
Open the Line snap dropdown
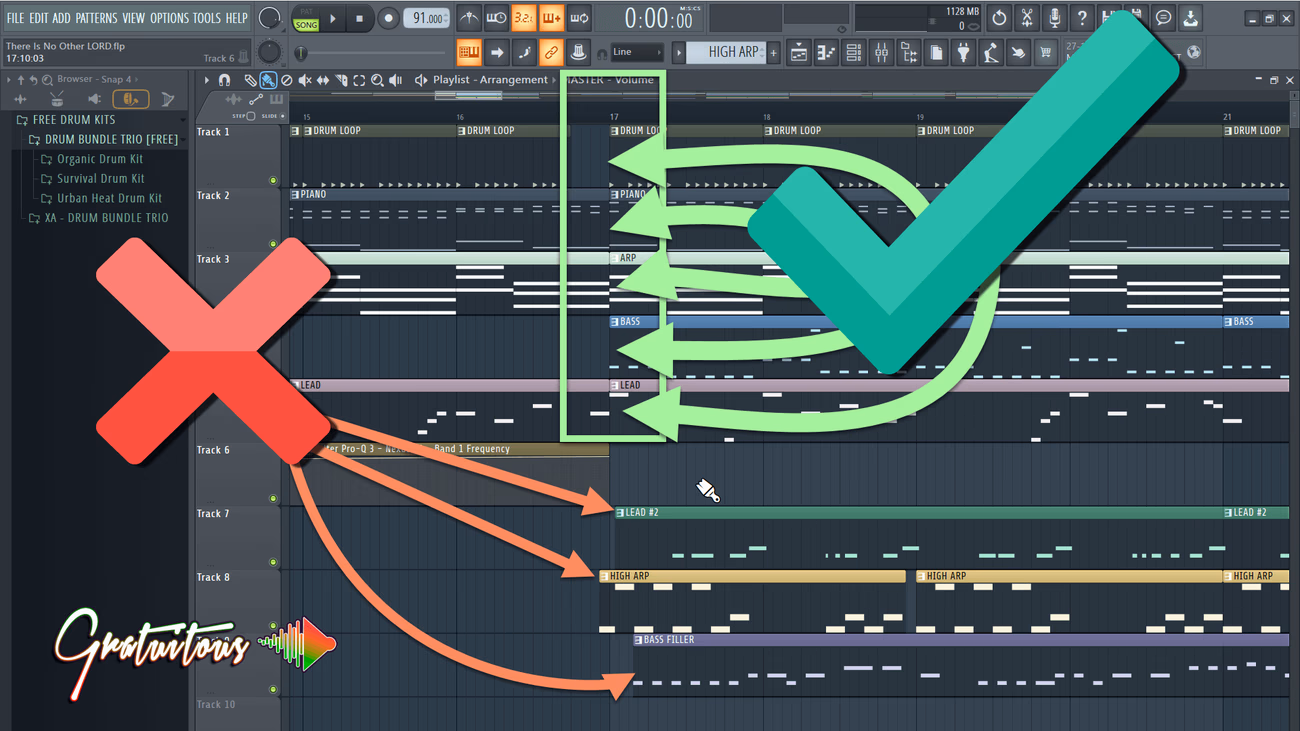pyautogui.click(x=636, y=52)
